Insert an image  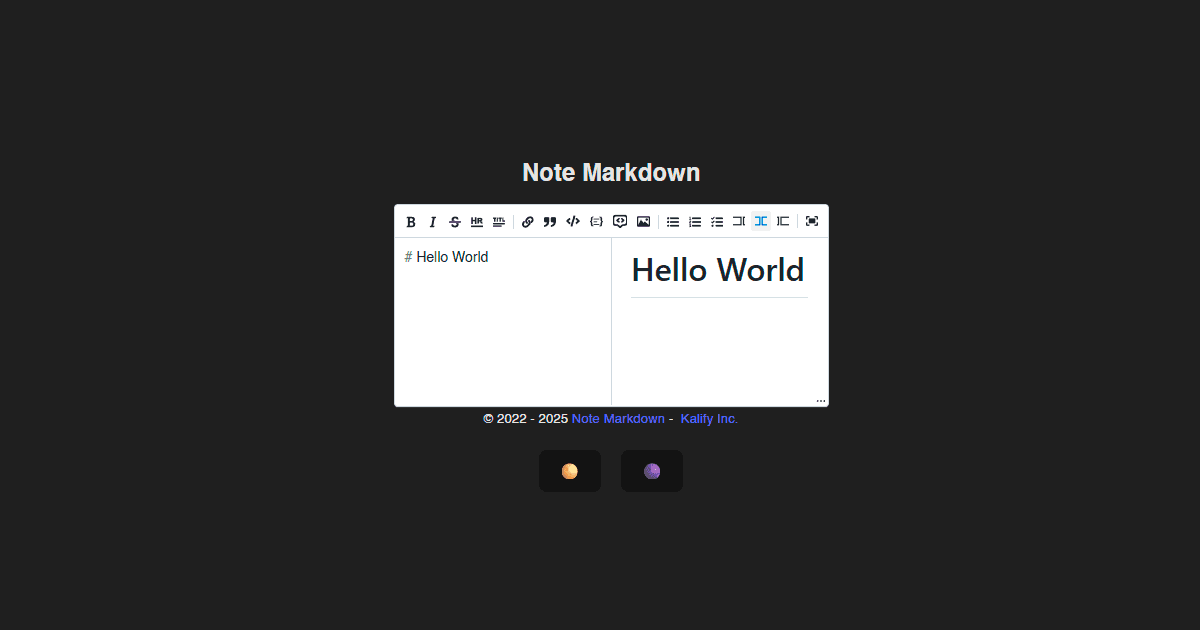643,222
